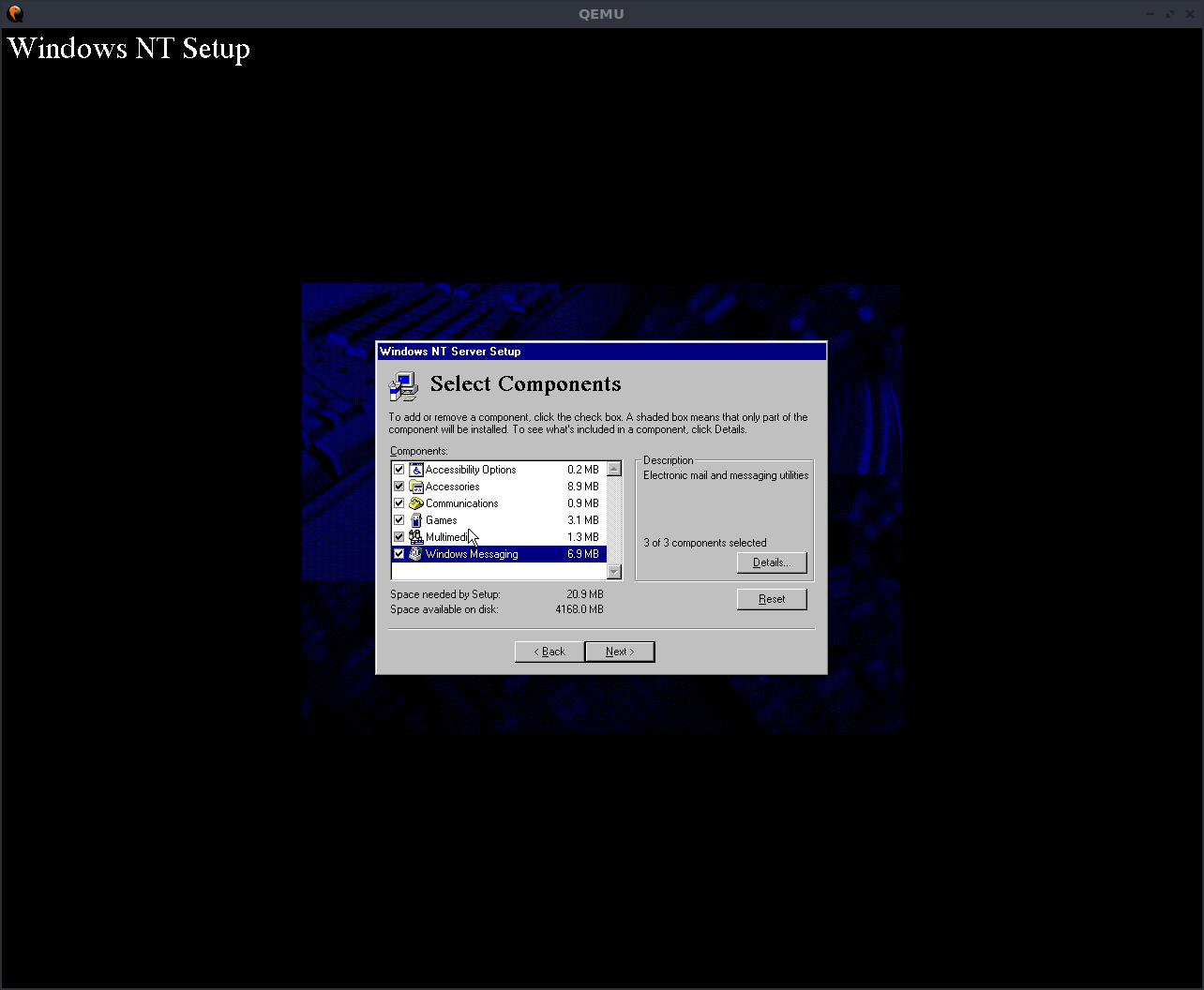Click the '3 of 3 components selected' text
Viewport: 1204px width, 990px height.
[x=705, y=543]
